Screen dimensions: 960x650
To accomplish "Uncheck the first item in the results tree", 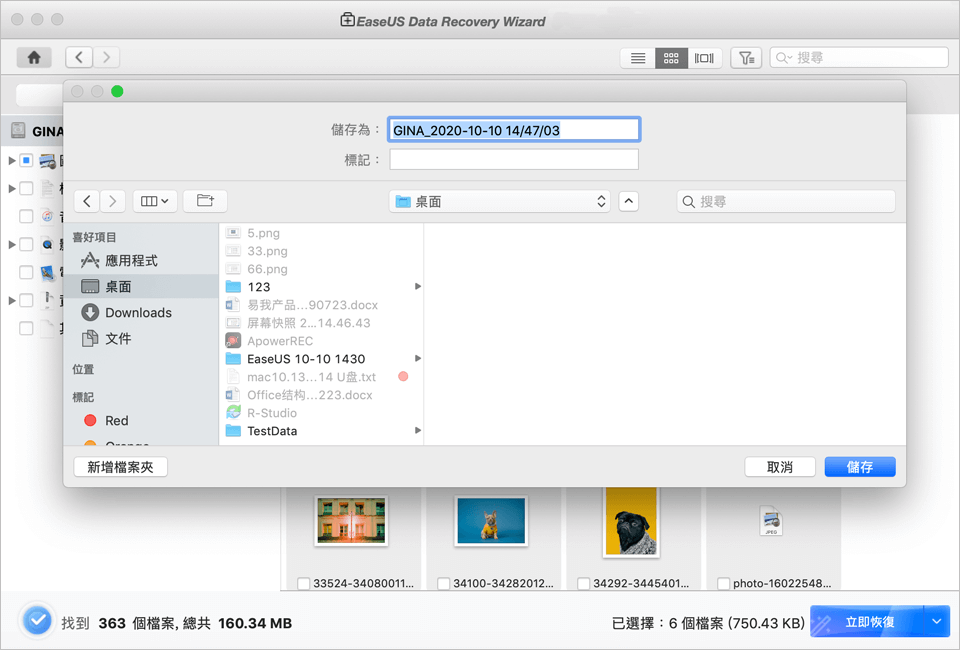I will (x=28, y=160).
